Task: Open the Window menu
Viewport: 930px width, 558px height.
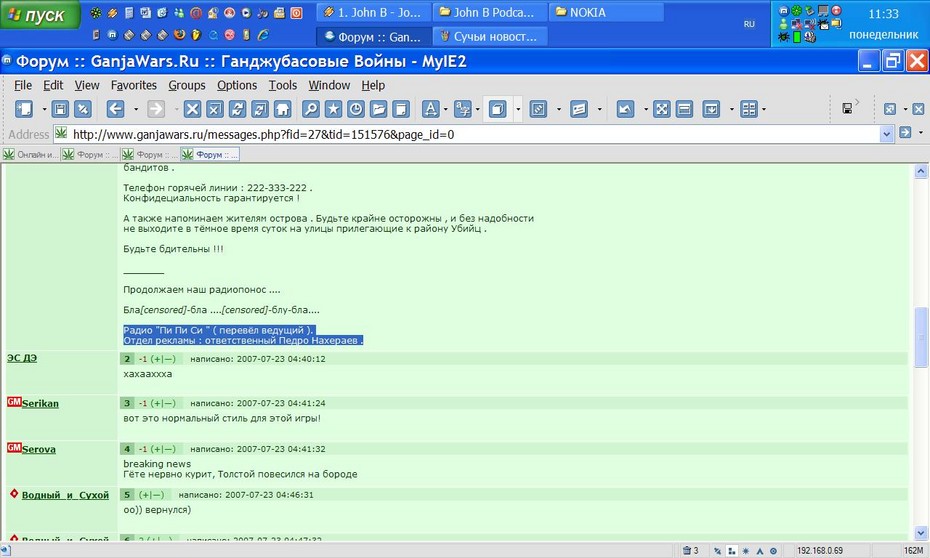Action: [329, 85]
